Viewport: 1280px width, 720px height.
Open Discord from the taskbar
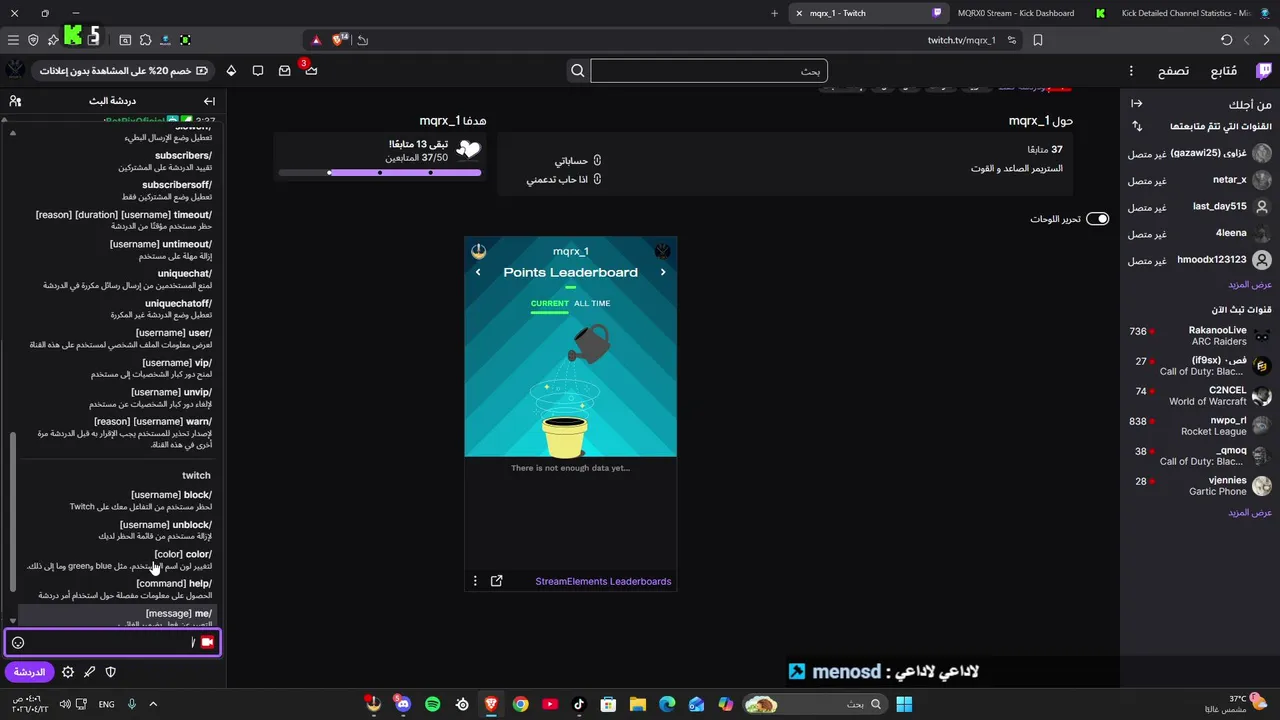tap(402, 704)
